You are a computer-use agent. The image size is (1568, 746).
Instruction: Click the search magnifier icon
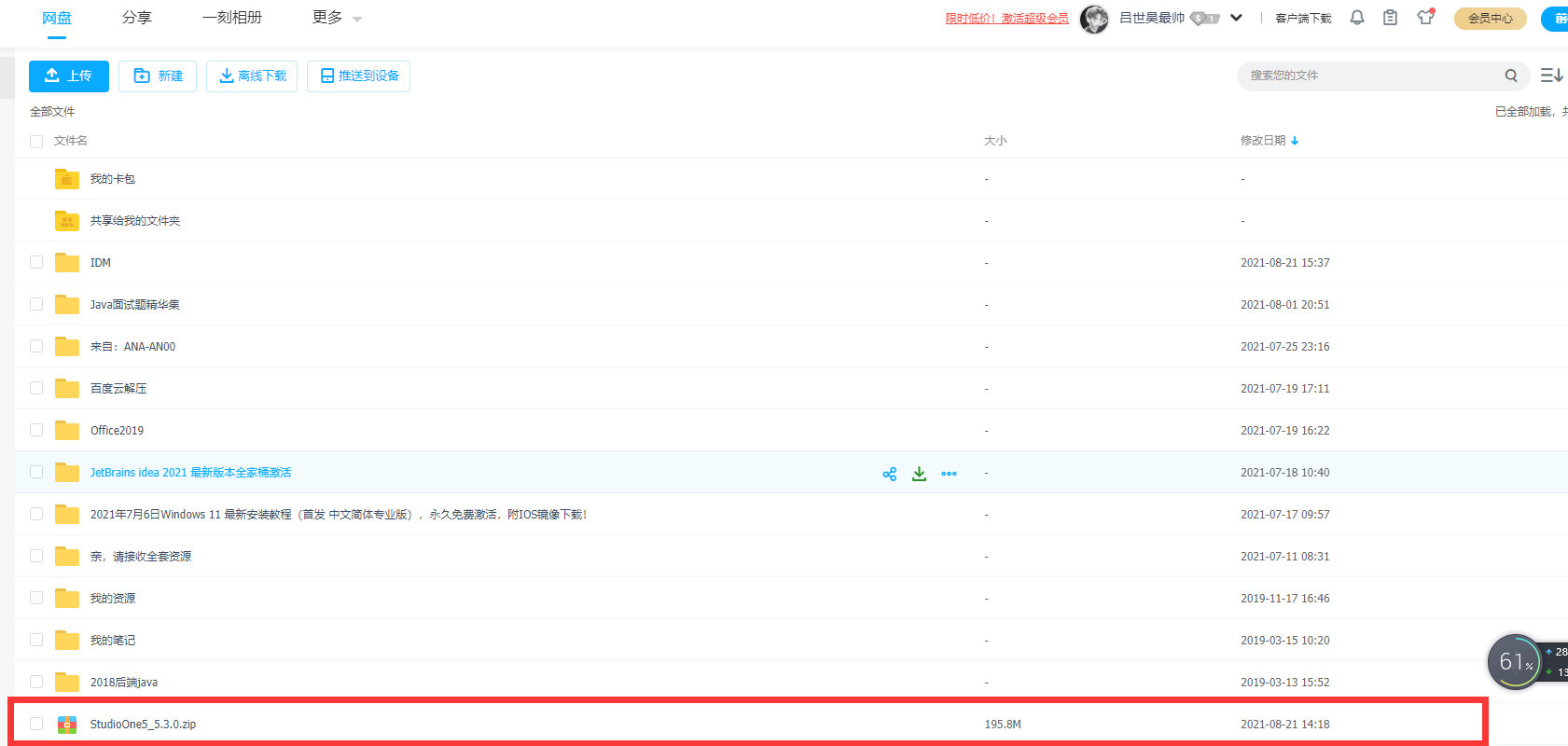1511,76
